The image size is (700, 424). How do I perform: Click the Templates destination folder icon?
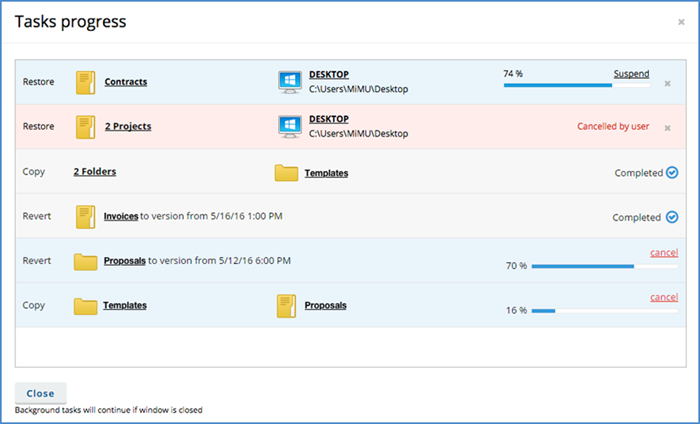click(x=287, y=173)
